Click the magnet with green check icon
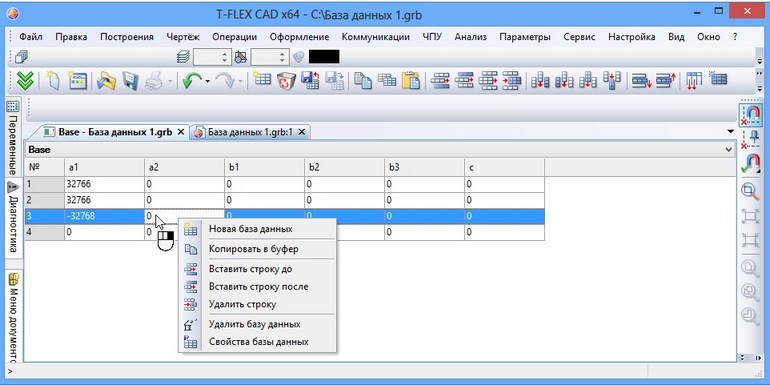The width and height of the screenshot is (770, 385). pos(750,164)
